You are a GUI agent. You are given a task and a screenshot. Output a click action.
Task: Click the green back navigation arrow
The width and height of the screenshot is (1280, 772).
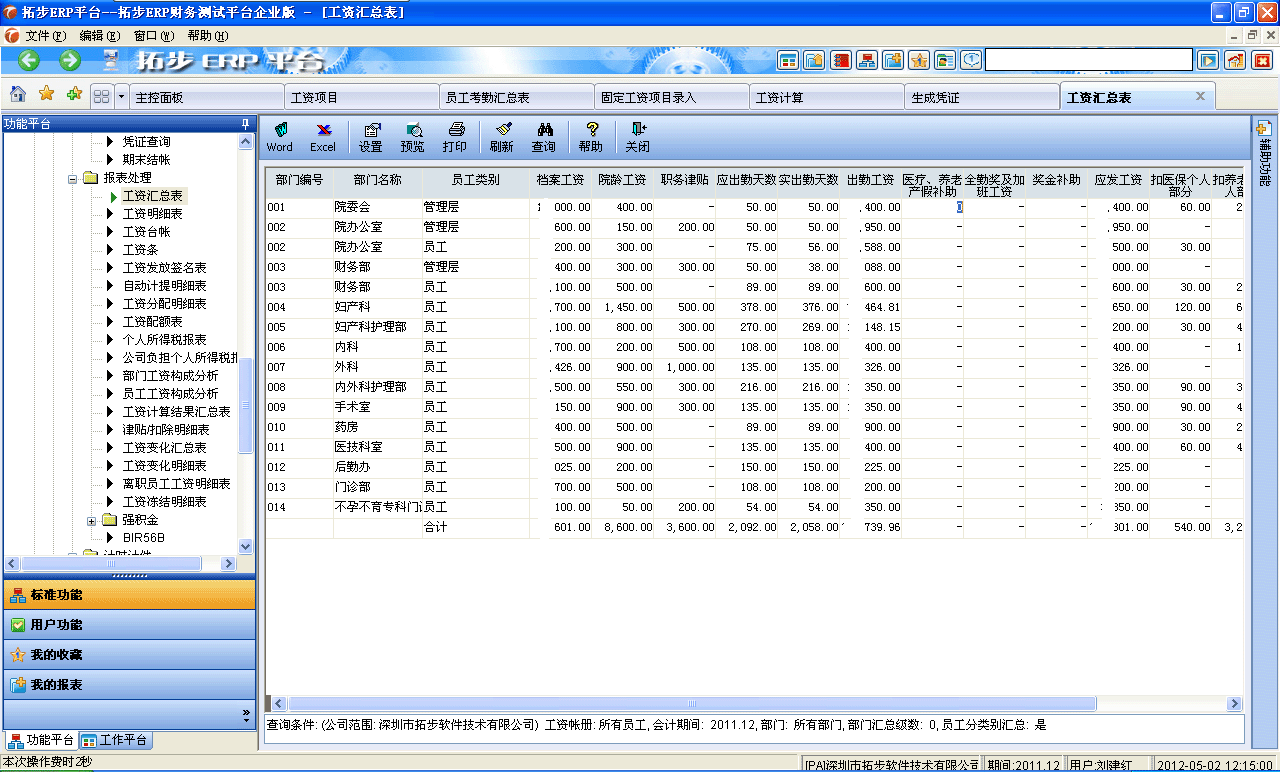(x=27, y=60)
